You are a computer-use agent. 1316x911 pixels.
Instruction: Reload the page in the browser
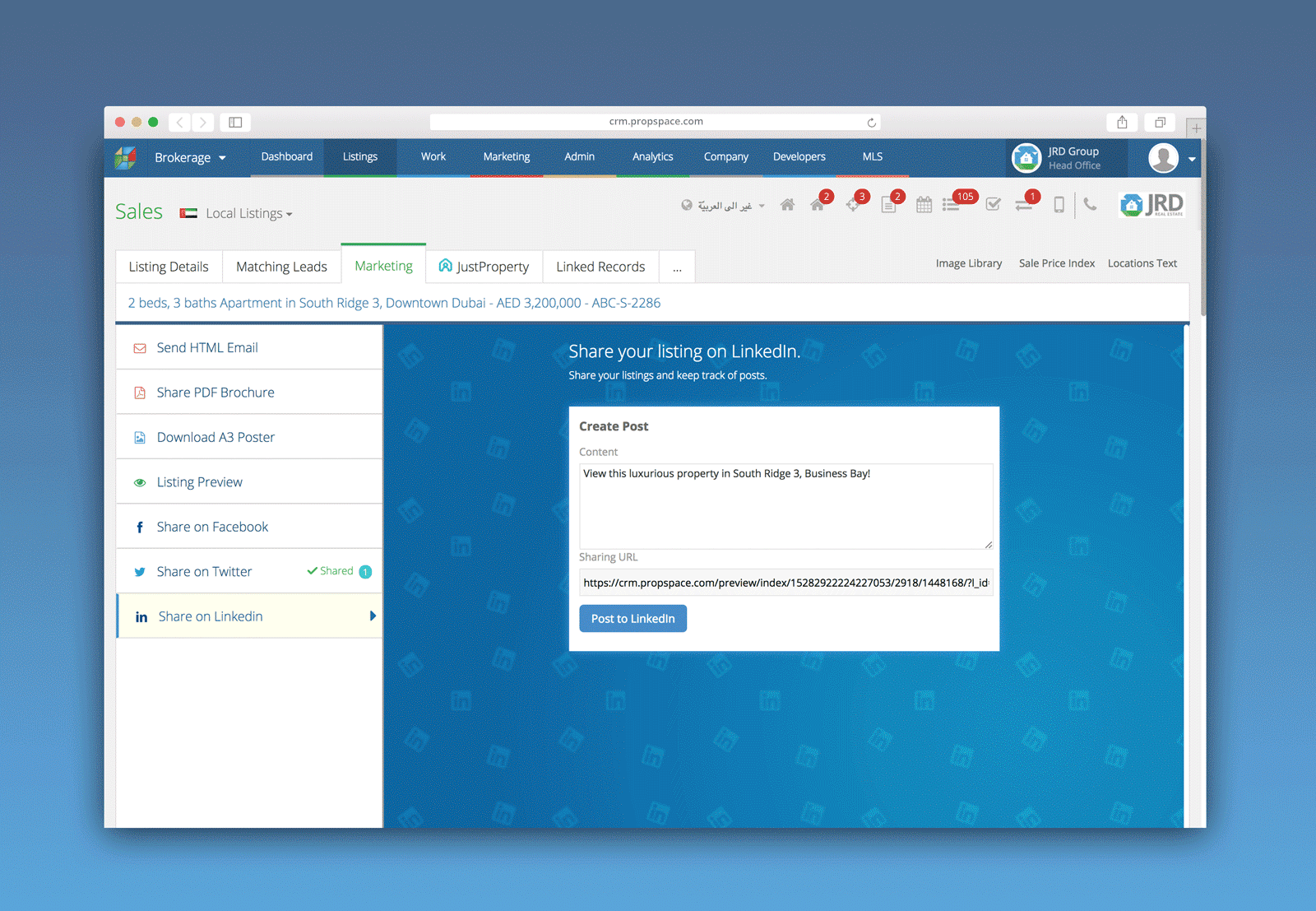click(871, 123)
